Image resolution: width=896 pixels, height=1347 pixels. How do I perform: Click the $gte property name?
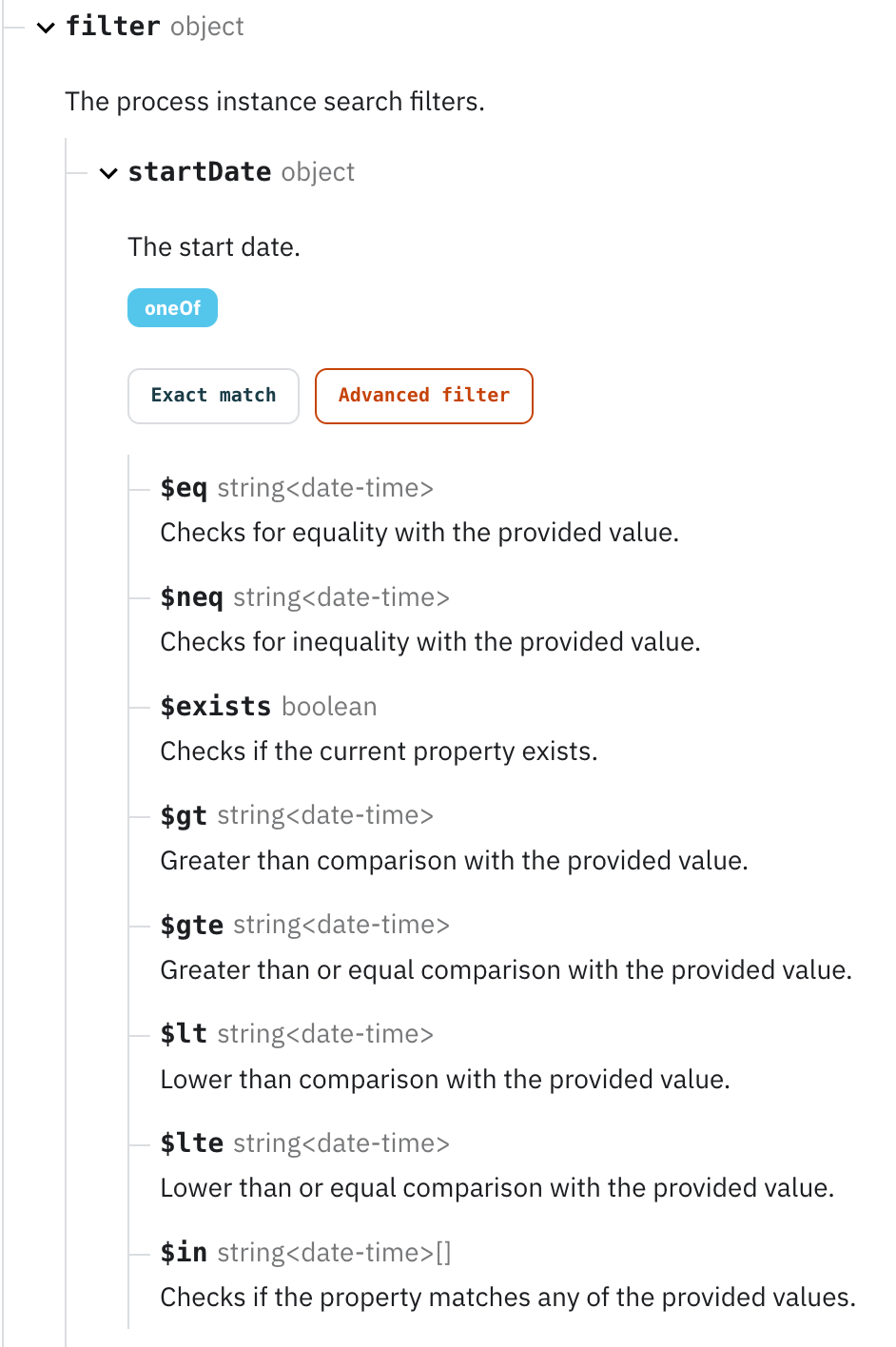click(x=191, y=925)
